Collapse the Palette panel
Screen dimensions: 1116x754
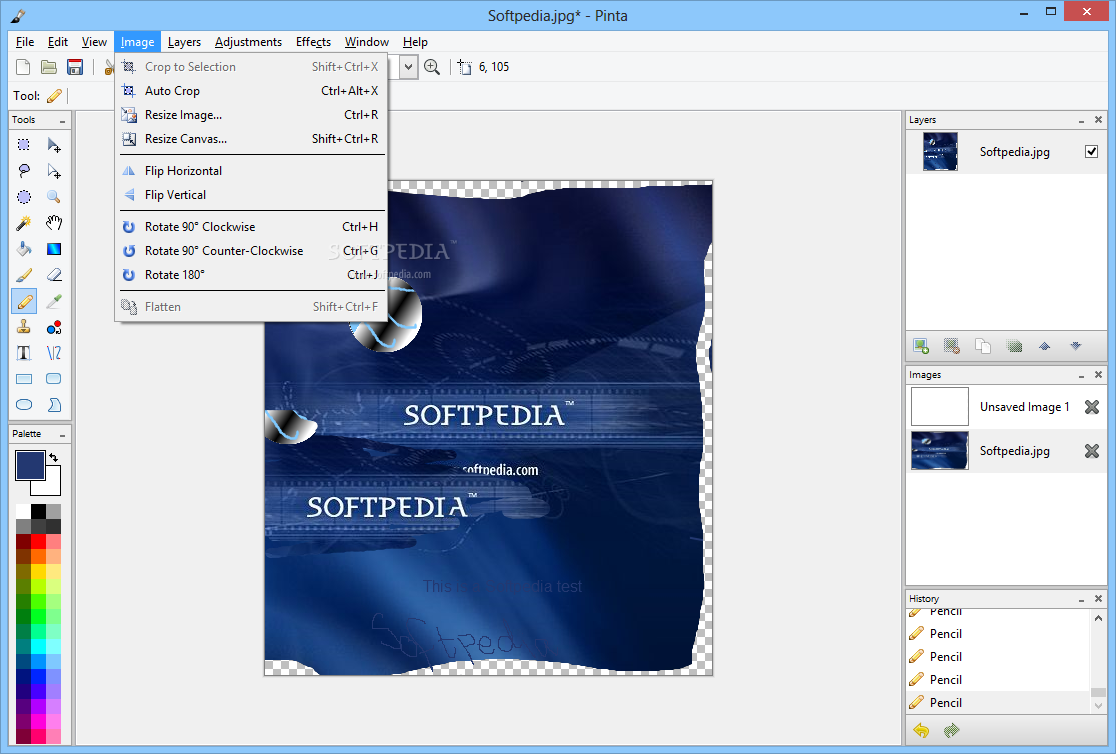(x=63, y=435)
